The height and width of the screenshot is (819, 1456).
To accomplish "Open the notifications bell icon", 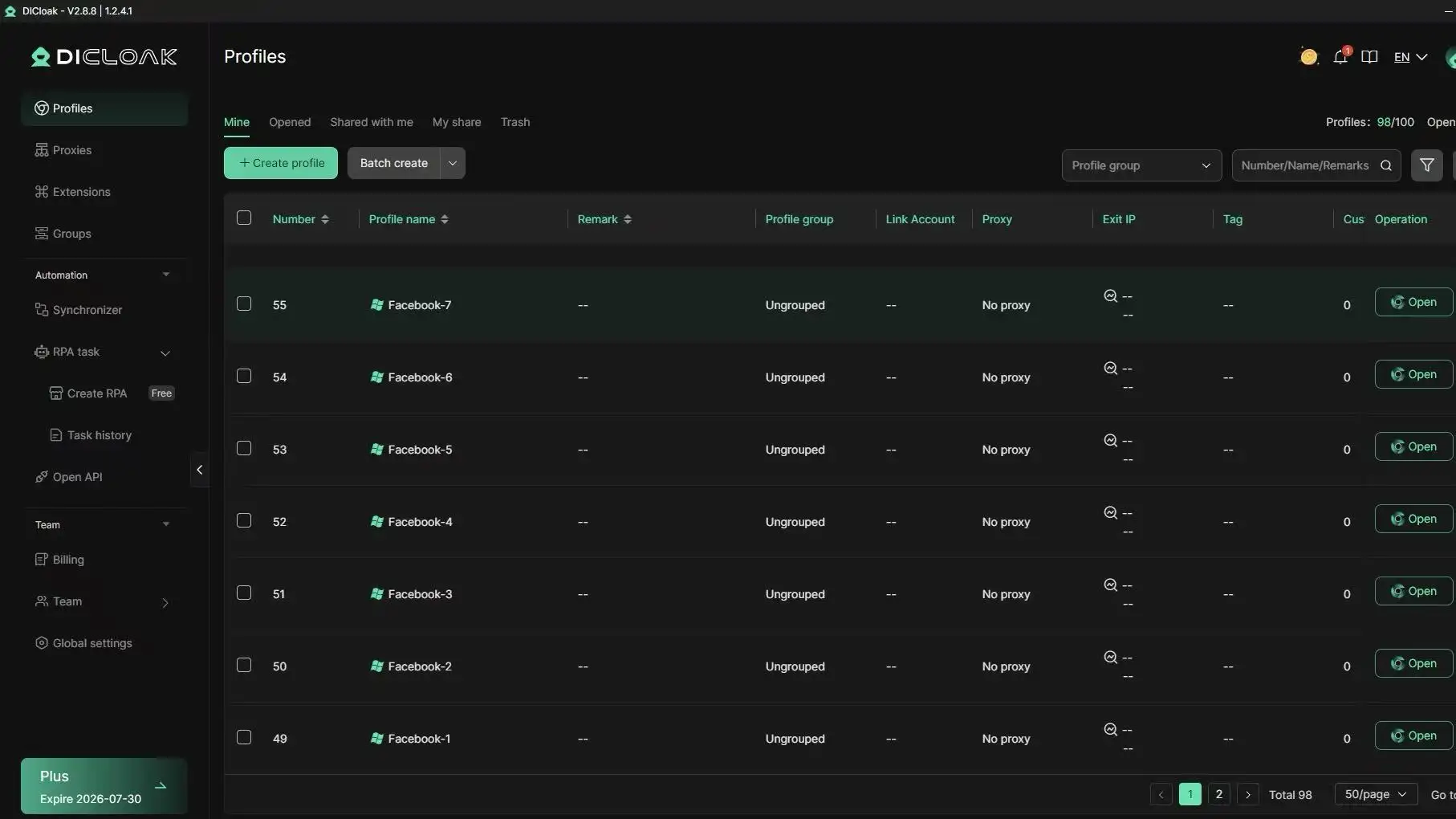I will (x=1340, y=57).
